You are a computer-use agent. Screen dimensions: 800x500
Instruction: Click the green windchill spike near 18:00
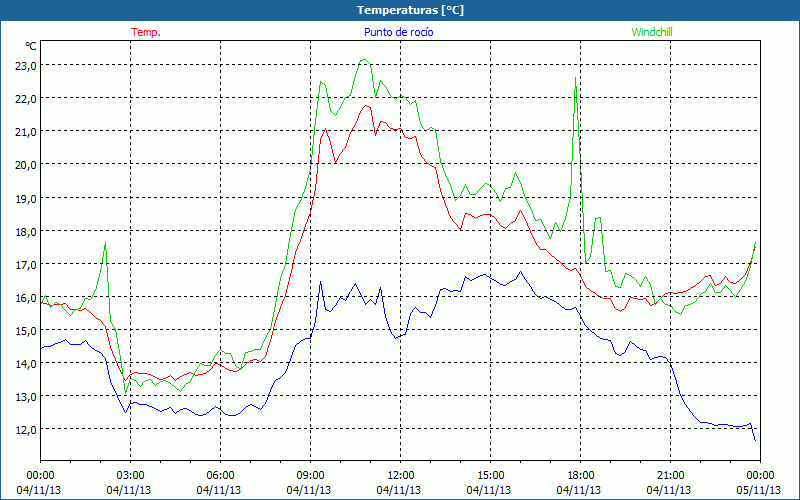[x=576, y=78]
